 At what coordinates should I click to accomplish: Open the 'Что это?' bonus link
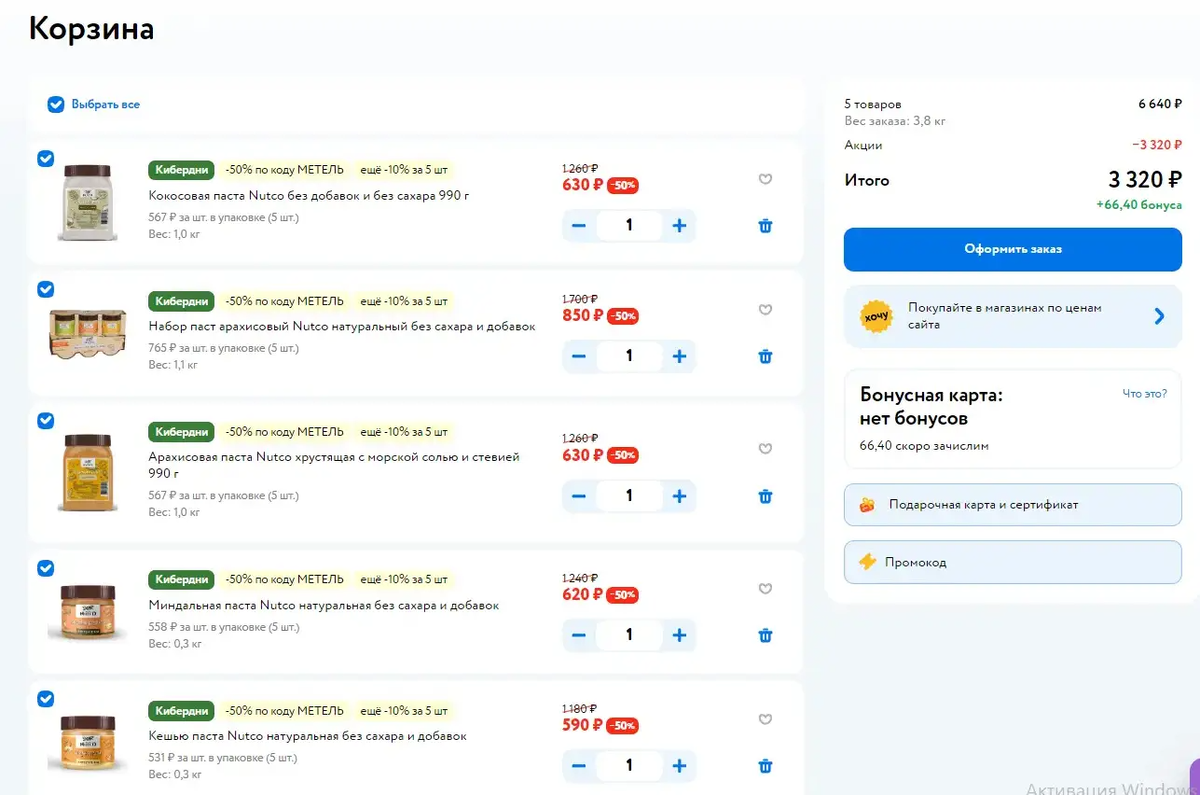click(x=1144, y=394)
